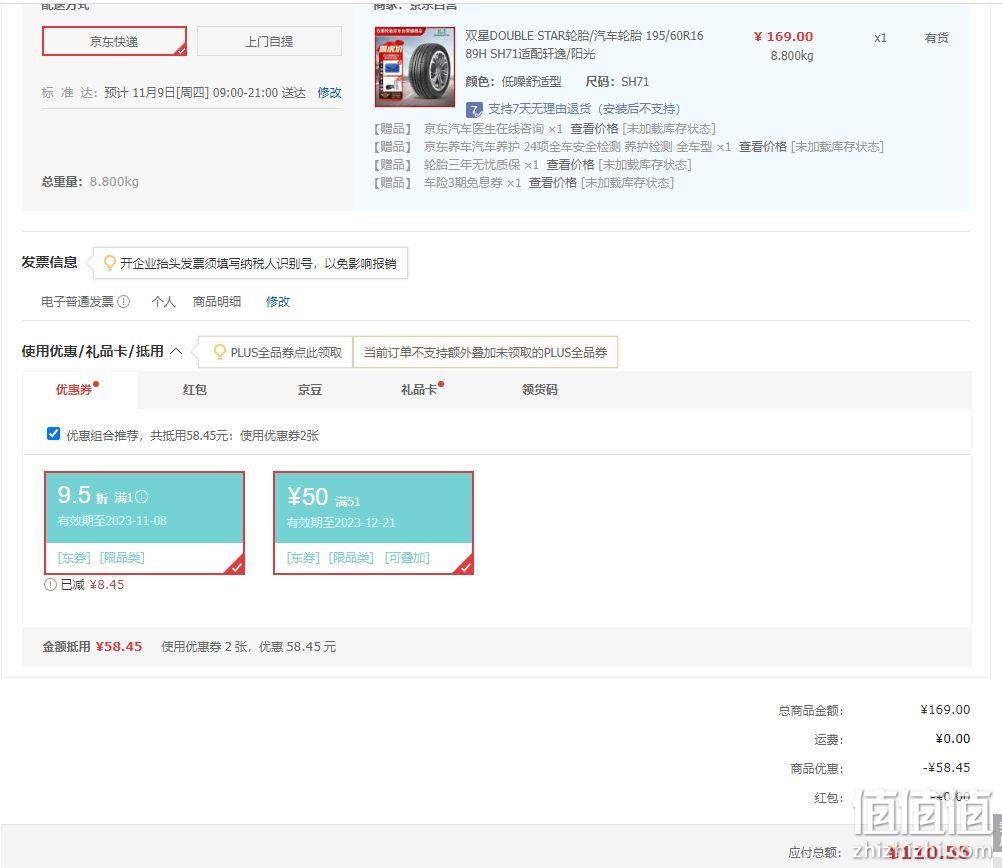Switch to 红包 tab
1002x868 pixels.
(195, 389)
